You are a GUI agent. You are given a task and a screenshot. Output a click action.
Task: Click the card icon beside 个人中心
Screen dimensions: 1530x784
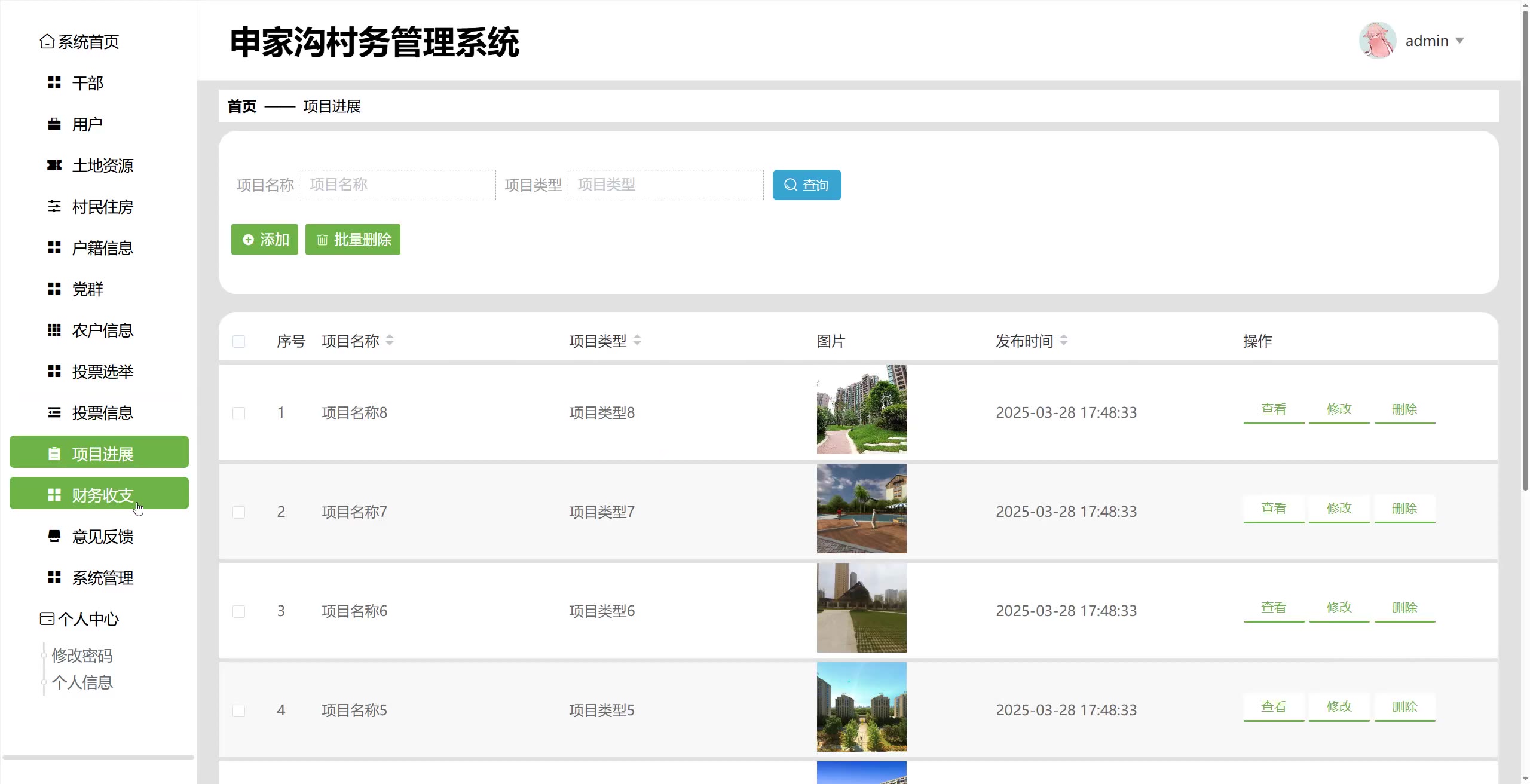47,619
